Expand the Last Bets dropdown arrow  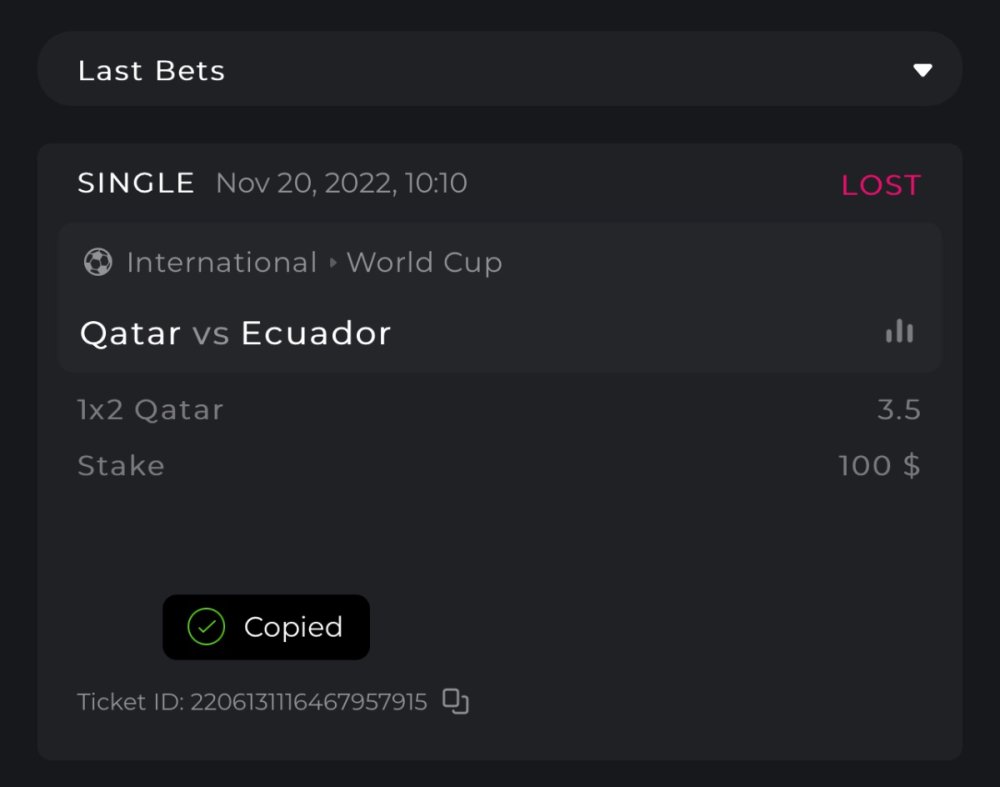click(x=922, y=70)
